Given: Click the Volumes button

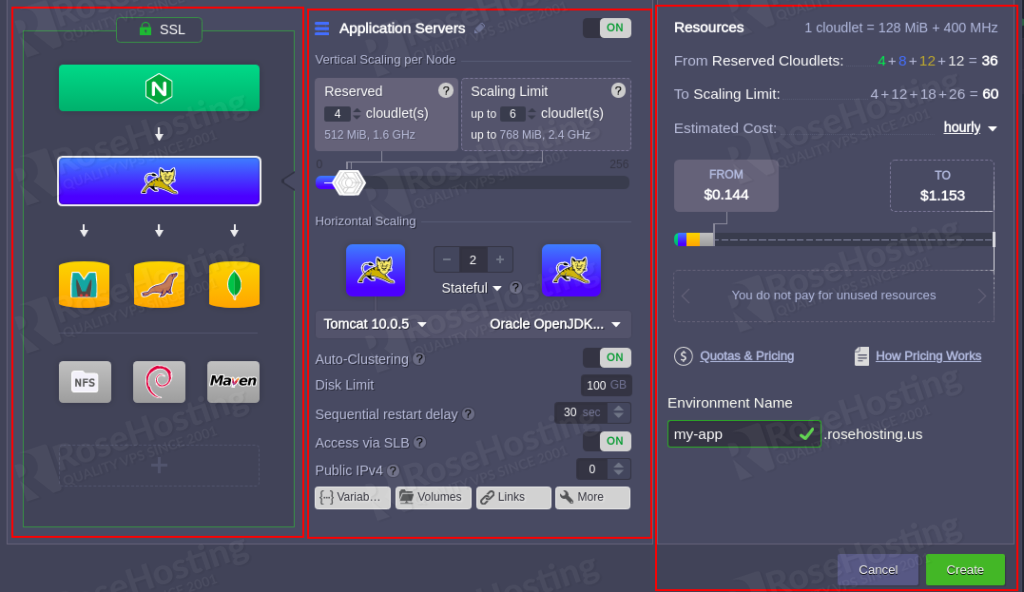Looking at the screenshot, I should pyautogui.click(x=433, y=497).
